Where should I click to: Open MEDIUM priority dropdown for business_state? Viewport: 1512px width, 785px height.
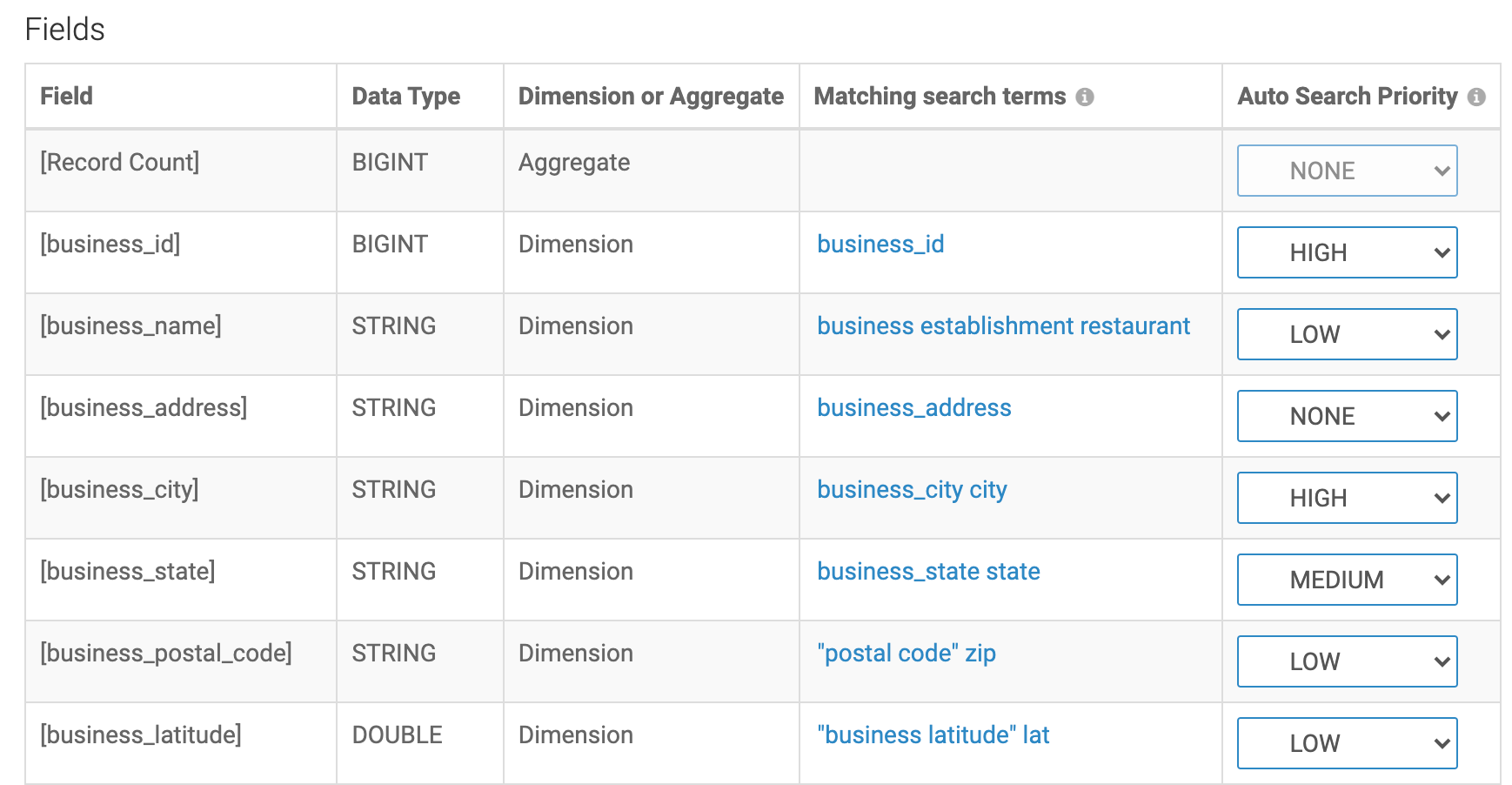pos(1347,580)
